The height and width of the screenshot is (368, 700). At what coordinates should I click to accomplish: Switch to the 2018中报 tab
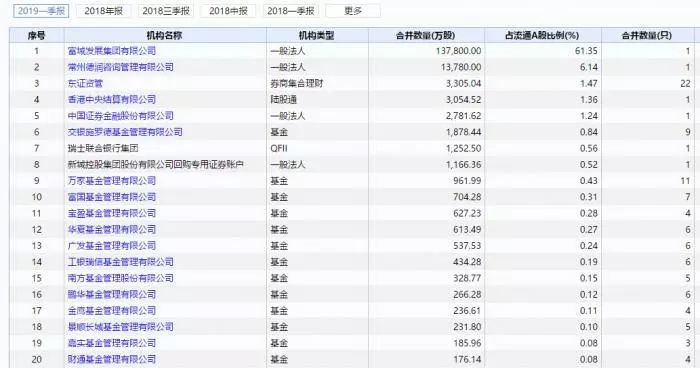point(228,11)
